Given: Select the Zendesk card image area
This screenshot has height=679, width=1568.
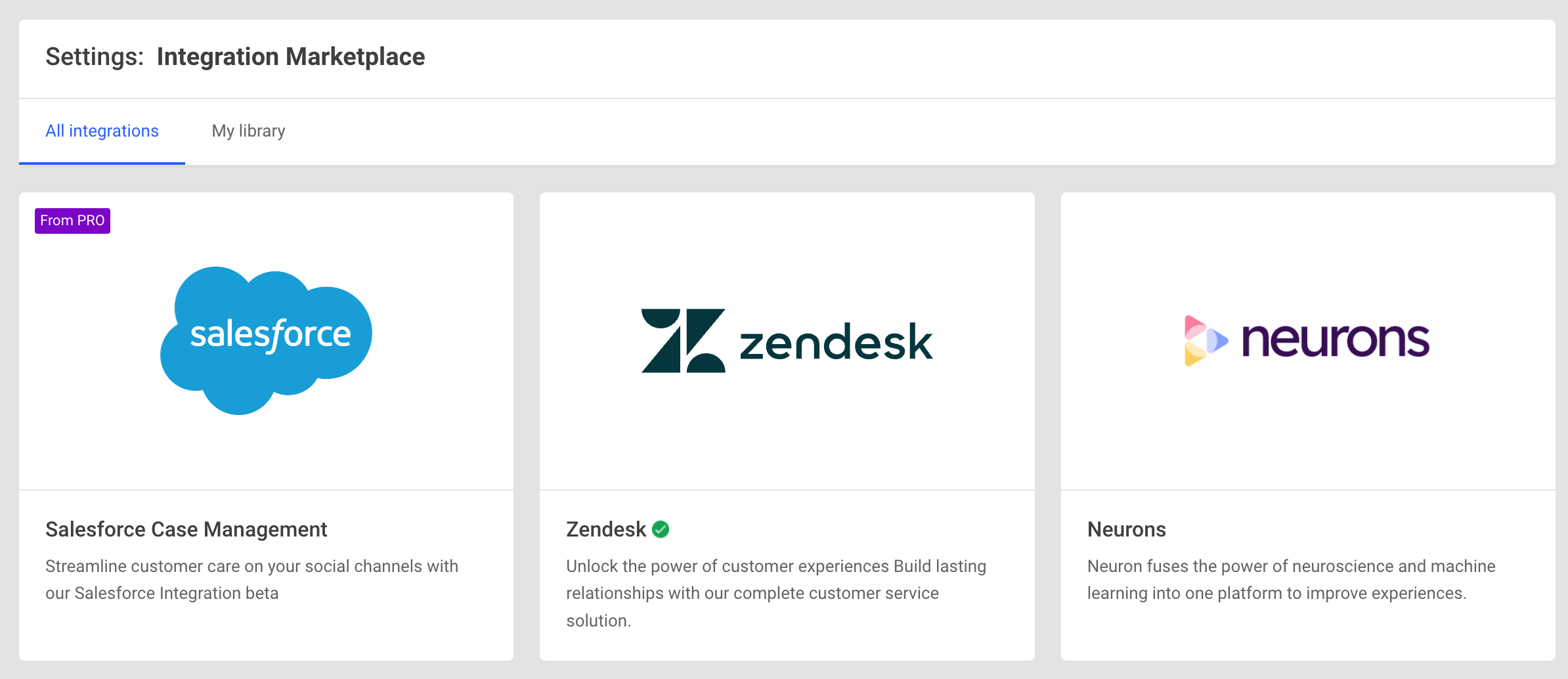Looking at the screenshot, I should pyautogui.click(x=787, y=341).
